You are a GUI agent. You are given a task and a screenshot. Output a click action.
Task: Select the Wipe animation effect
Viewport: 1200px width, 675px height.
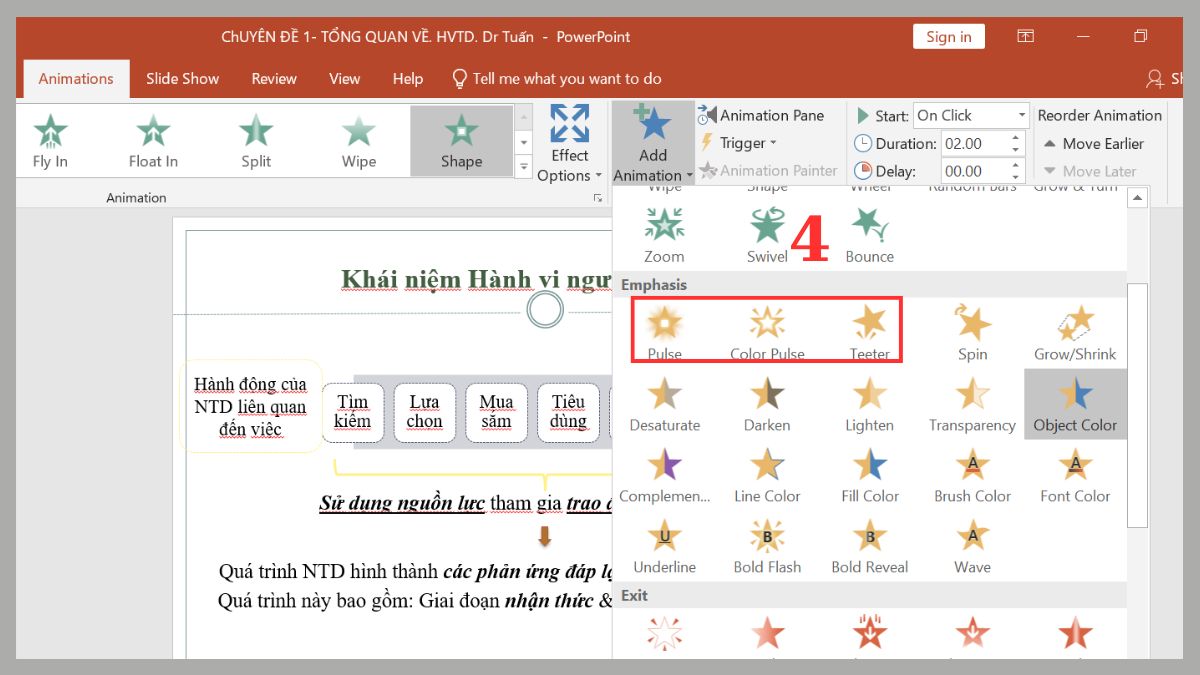(357, 140)
